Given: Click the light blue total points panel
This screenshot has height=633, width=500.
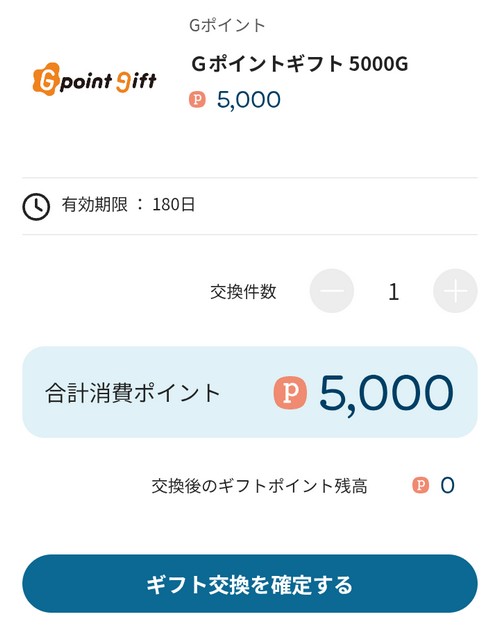Looking at the screenshot, I should click(250, 392).
